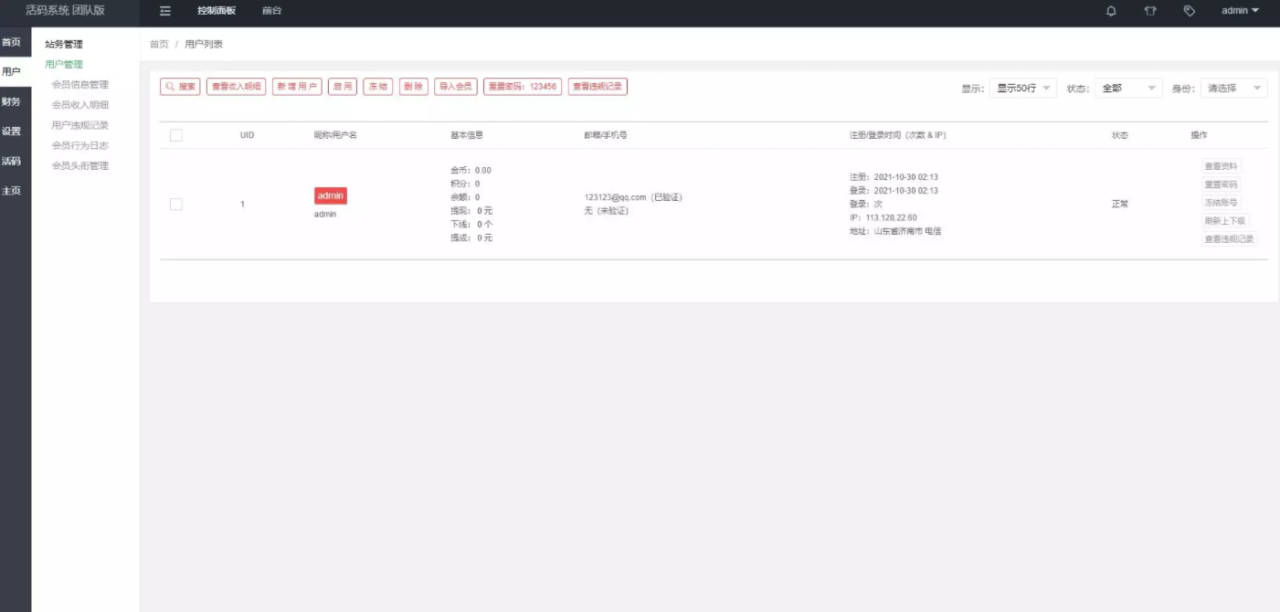Tick the select-all header checkbox

click(176, 135)
